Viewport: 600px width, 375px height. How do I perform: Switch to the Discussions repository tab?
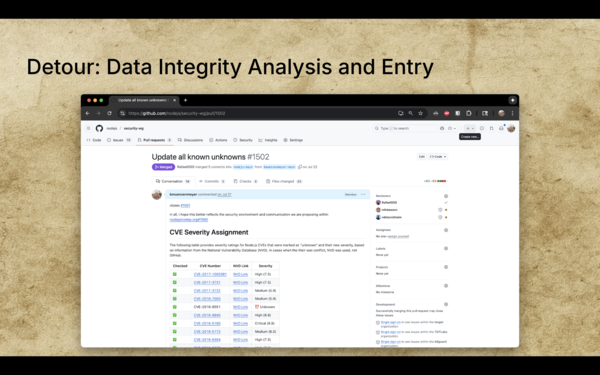point(190,140)
